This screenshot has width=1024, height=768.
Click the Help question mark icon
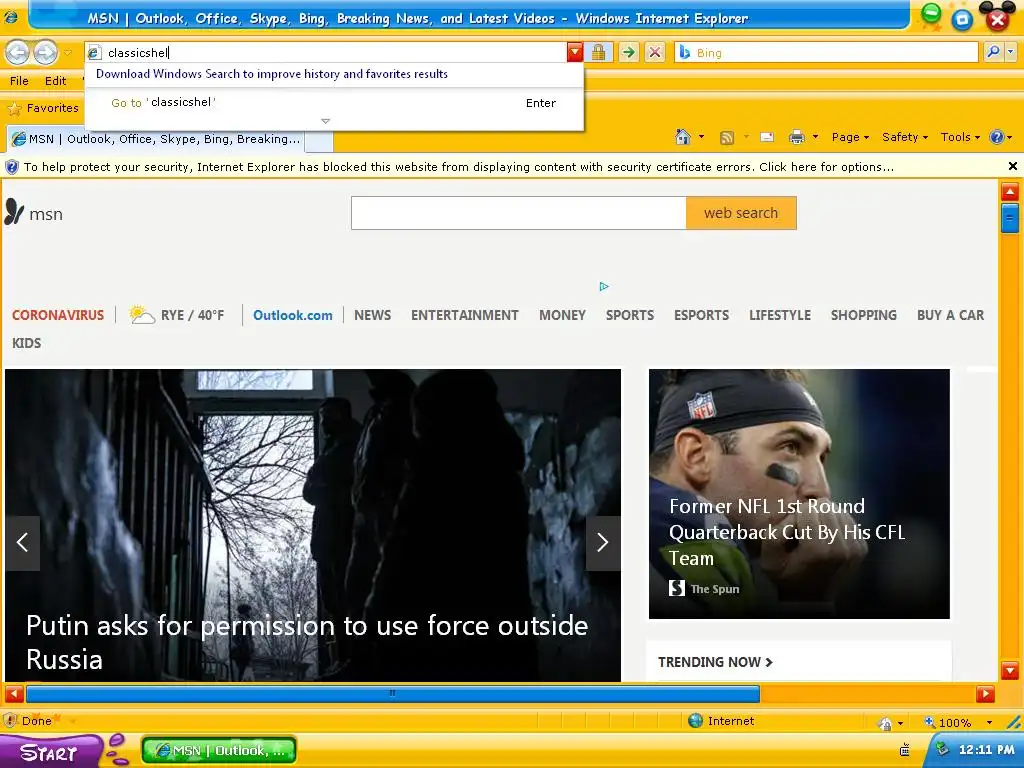tap(997, 137)
